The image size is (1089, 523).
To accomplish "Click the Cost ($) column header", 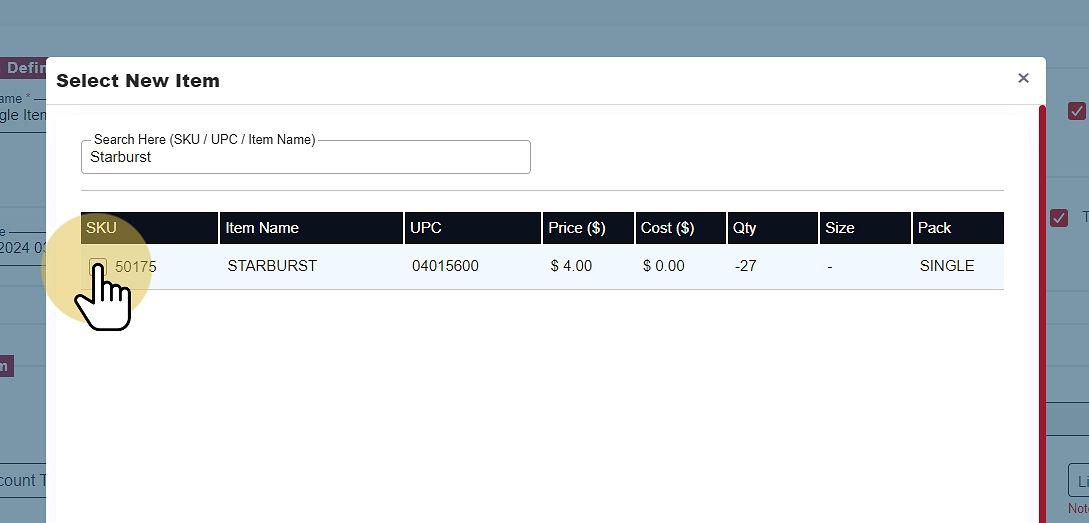I will tap(667, 228).
